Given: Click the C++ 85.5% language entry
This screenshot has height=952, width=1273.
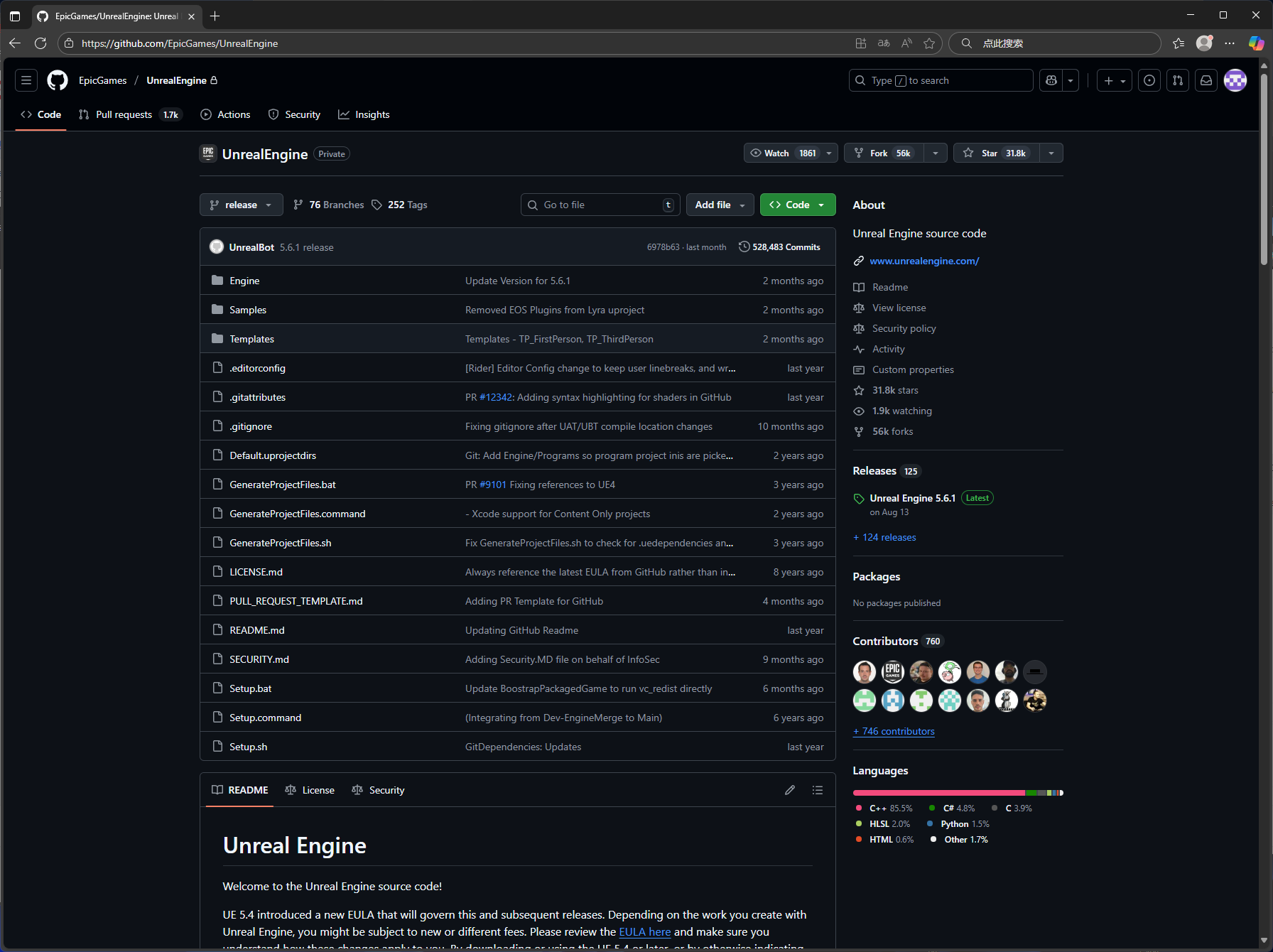Looking at the screenshot, I should pos(884,808).
